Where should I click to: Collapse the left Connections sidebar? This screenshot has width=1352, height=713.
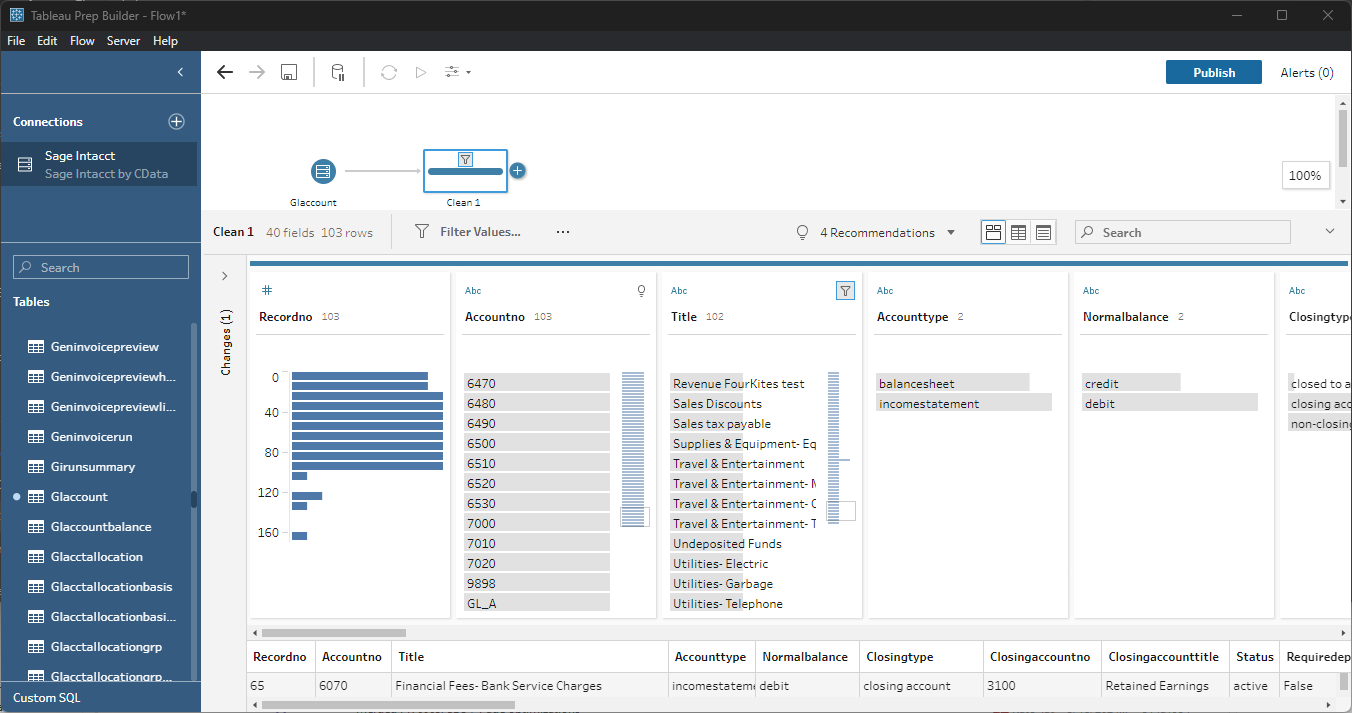pos(180,72)
